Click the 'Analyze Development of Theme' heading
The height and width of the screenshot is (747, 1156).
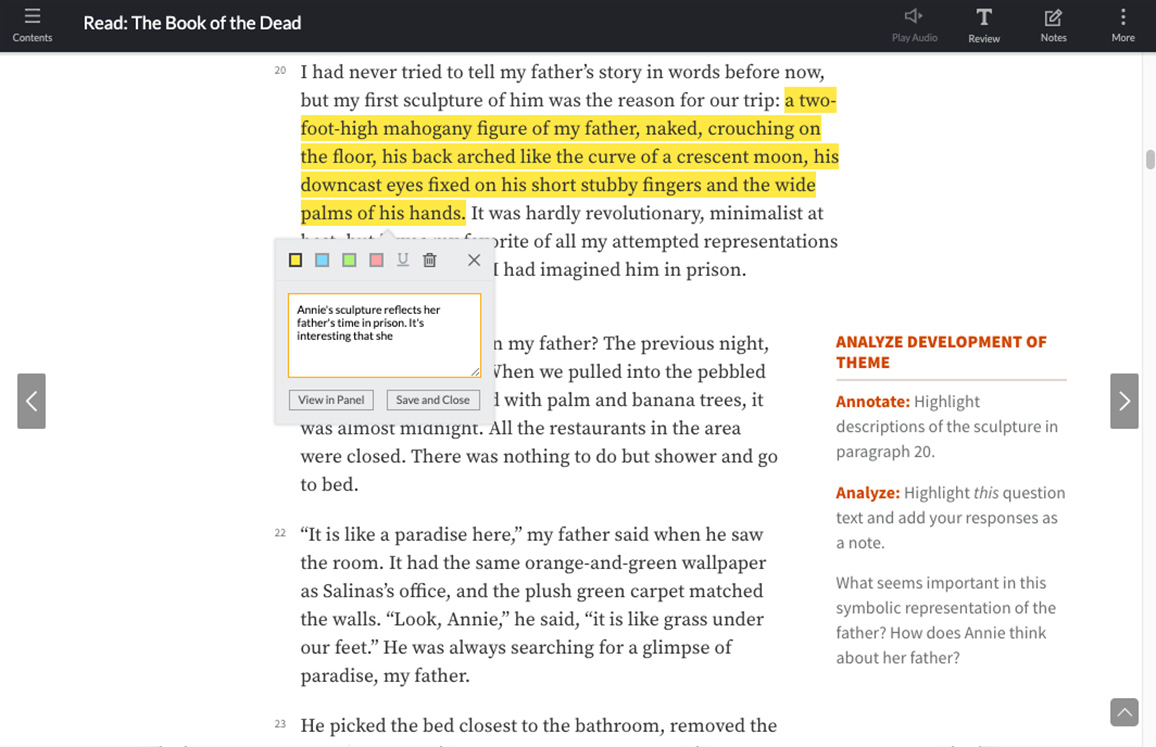click(941, 352)
